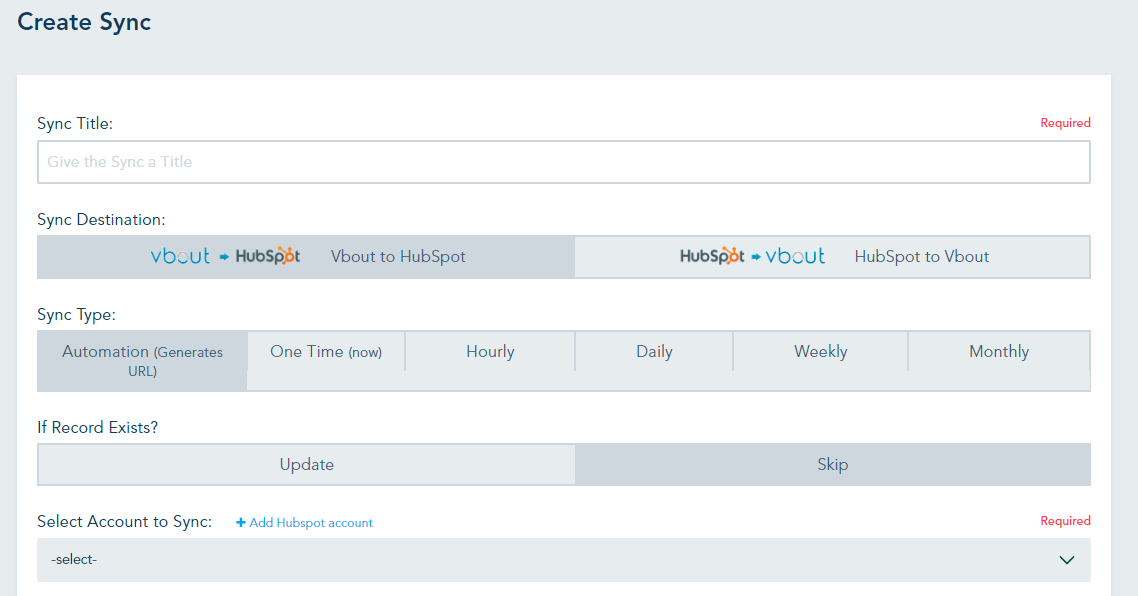
Task: Click the Required note for Sync Title
Action: pyautogui.click(x=1065, y=123)
